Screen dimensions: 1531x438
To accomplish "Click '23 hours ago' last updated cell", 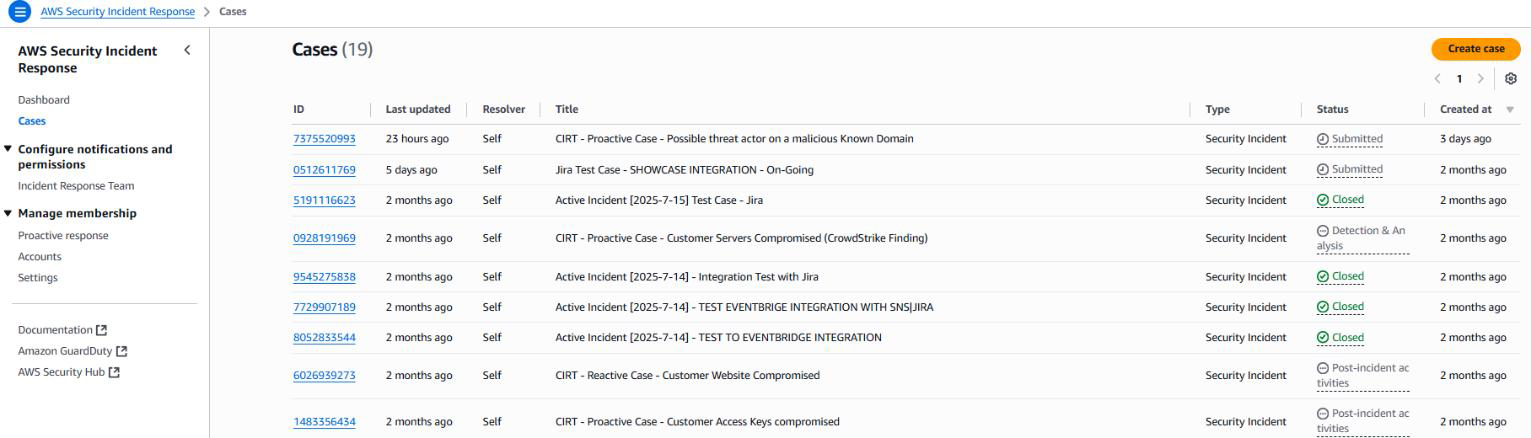I will point(416,139).
